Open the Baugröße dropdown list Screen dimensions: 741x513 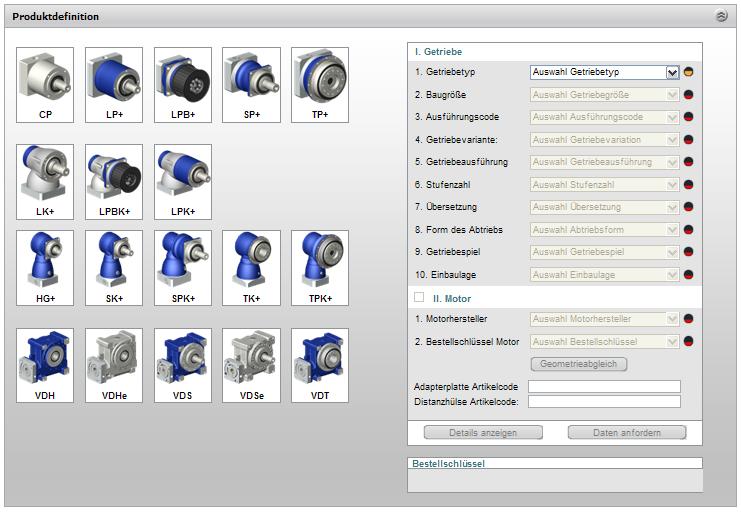[x=604, y=95]
